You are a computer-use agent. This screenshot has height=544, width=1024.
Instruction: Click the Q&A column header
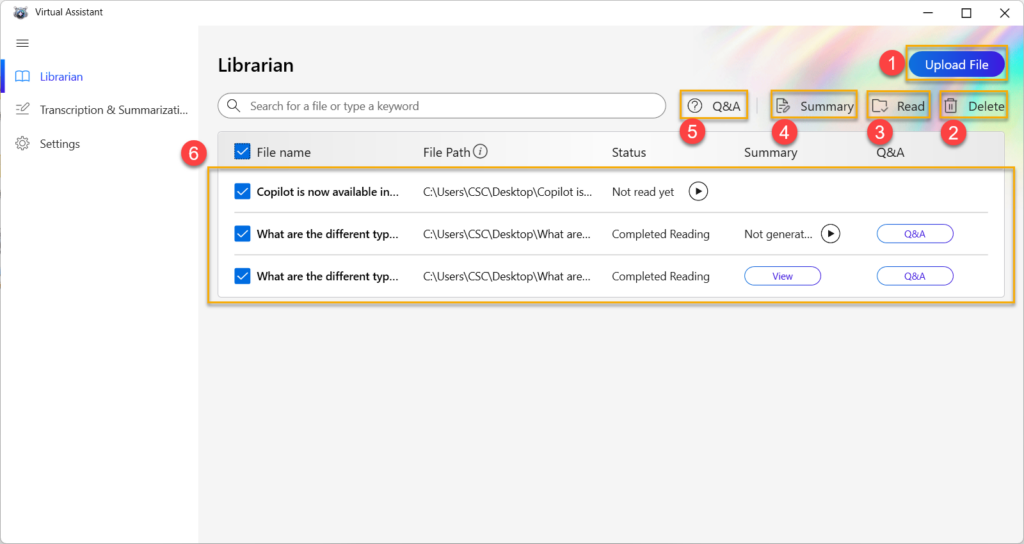(x=890, y=152)
